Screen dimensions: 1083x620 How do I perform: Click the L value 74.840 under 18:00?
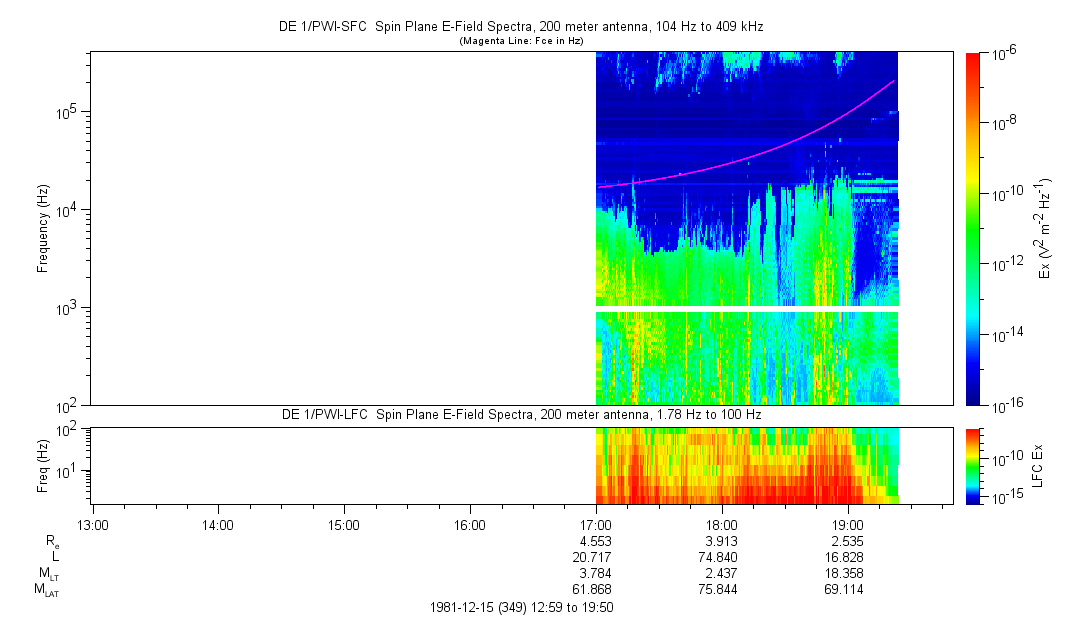pyautogui.click(x=722, y=557)
